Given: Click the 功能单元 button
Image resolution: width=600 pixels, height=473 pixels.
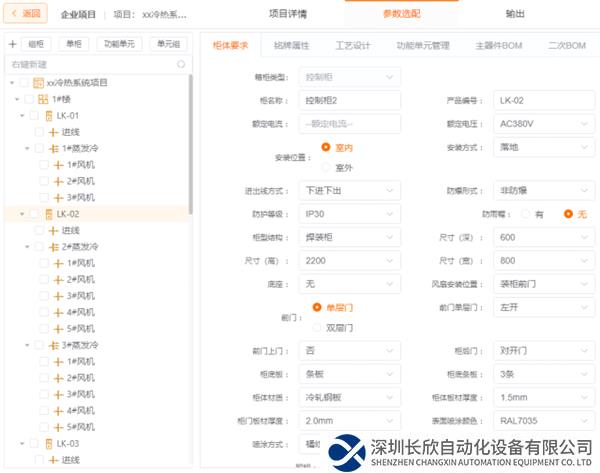Looking at the screenshot, I should (x=118, y=44).
